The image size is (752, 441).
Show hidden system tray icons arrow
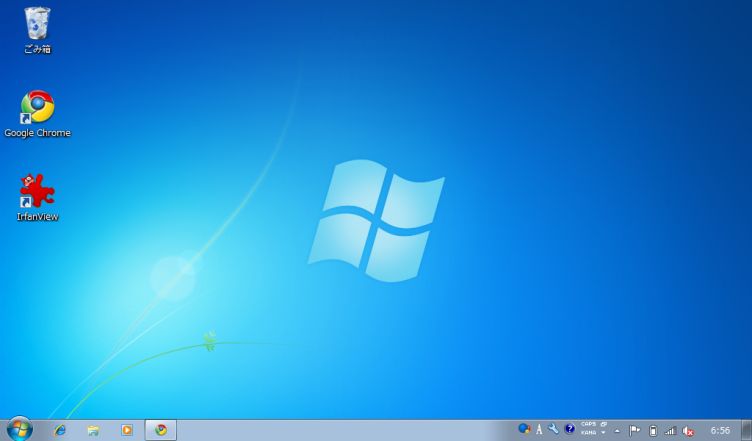(617, 430)
